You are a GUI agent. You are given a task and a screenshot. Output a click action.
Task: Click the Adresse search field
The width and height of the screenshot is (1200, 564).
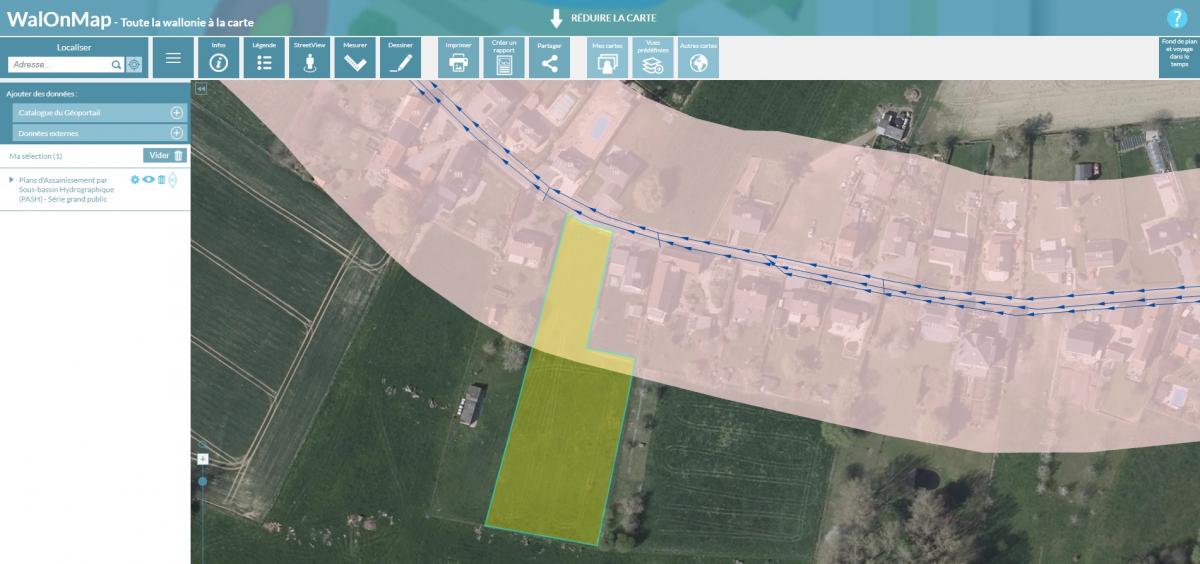[x=60, y=65]
